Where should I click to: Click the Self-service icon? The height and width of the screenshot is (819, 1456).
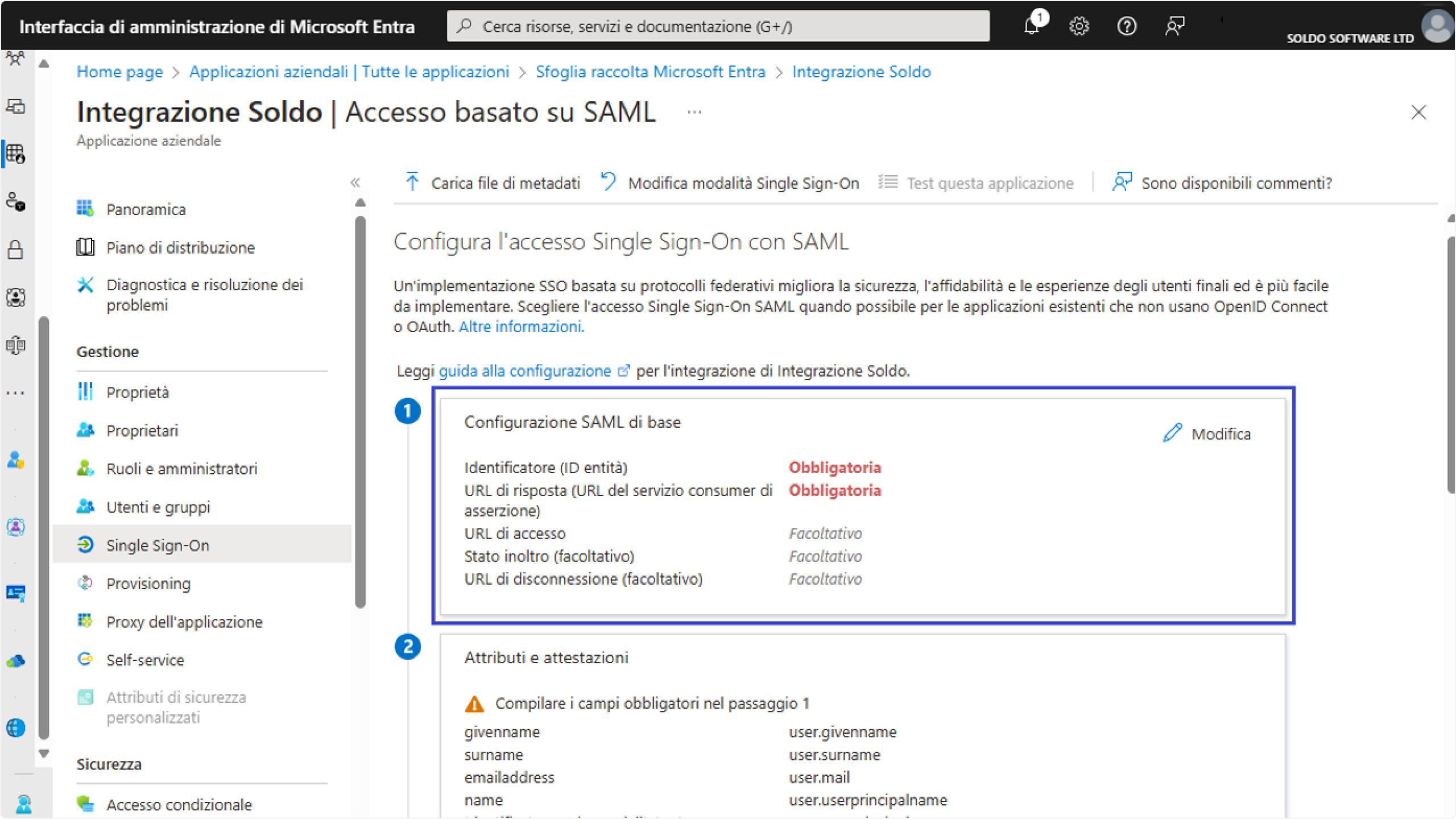(x=85, y=659)
